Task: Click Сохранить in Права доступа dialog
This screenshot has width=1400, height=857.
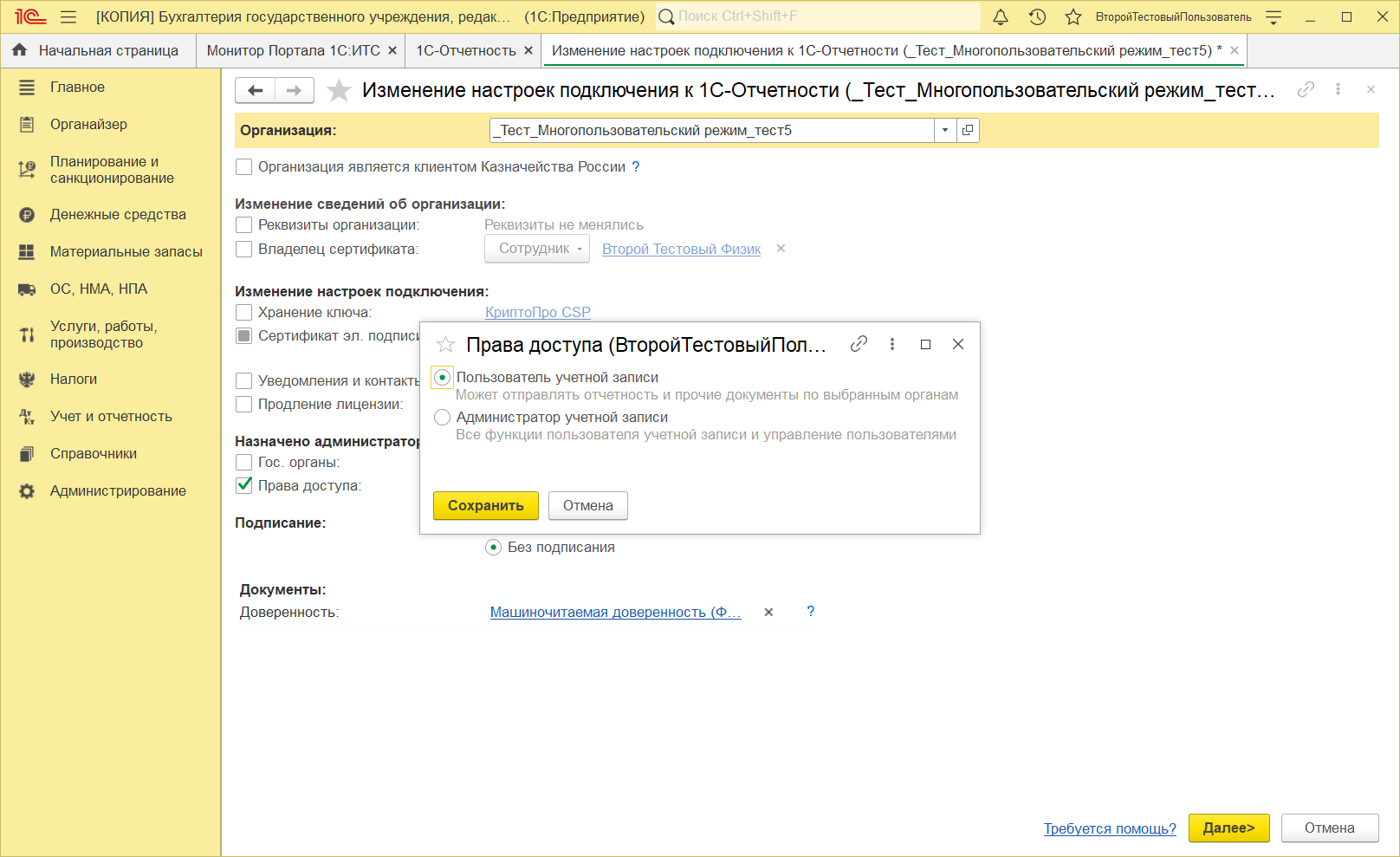Action: tap(486, 506)
